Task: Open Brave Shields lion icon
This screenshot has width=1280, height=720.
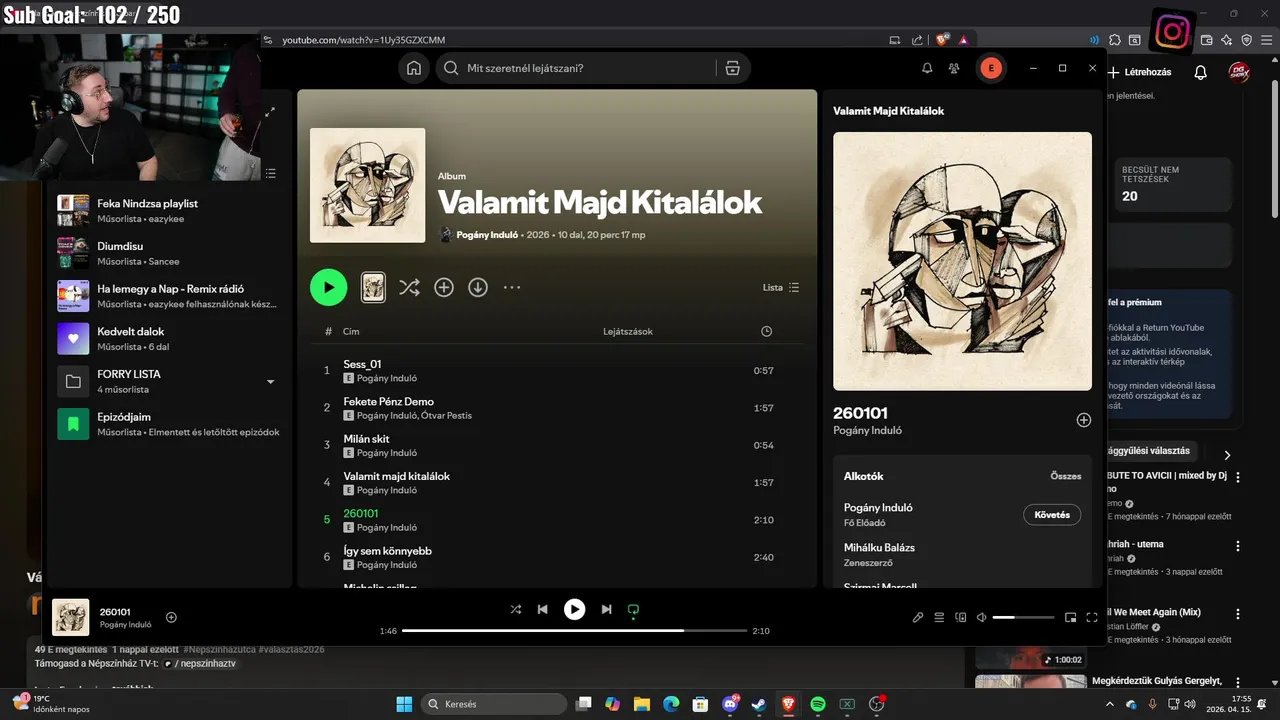Action: [x=942, y=40]
